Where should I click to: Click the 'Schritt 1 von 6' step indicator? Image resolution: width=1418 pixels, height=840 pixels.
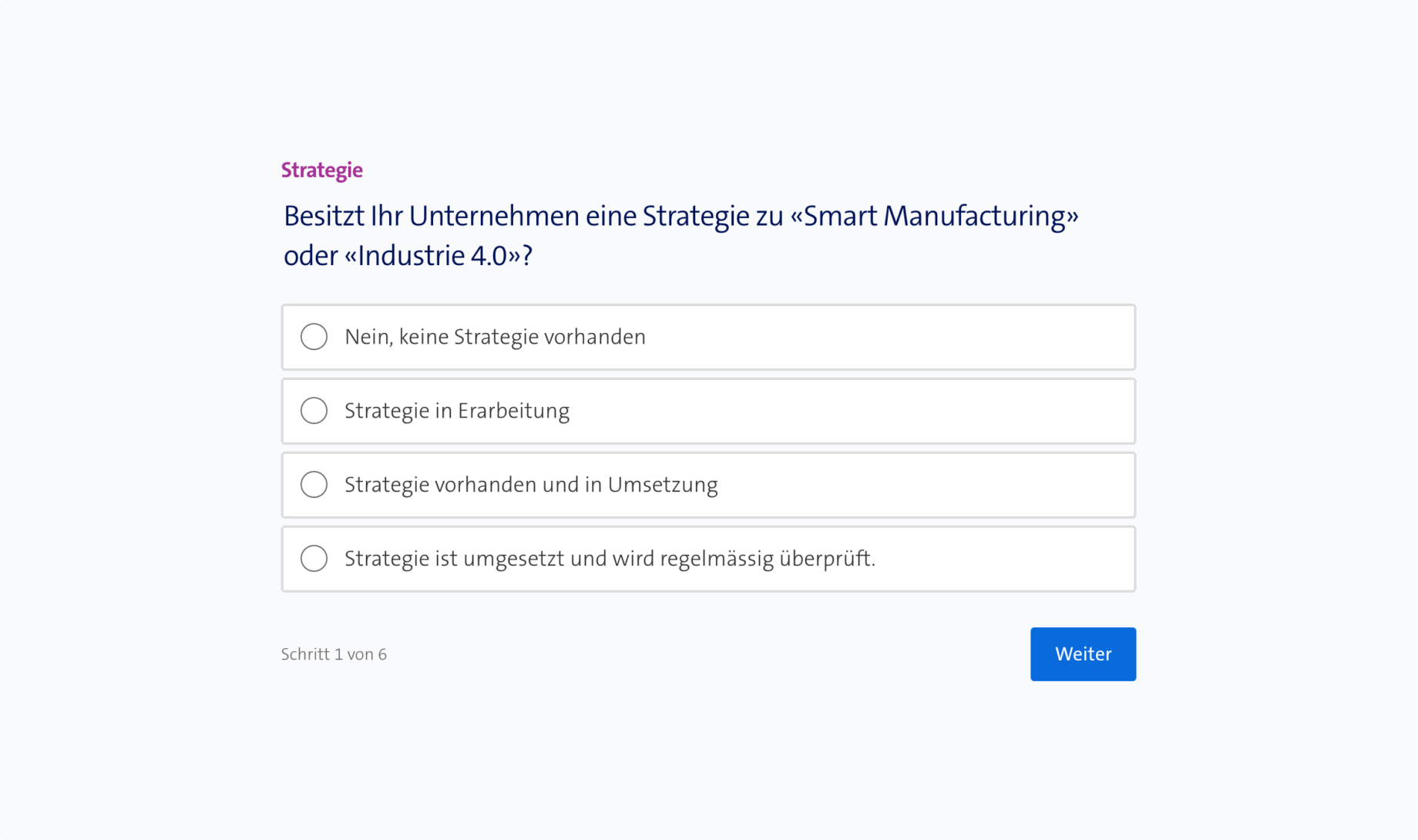point(334,654)
